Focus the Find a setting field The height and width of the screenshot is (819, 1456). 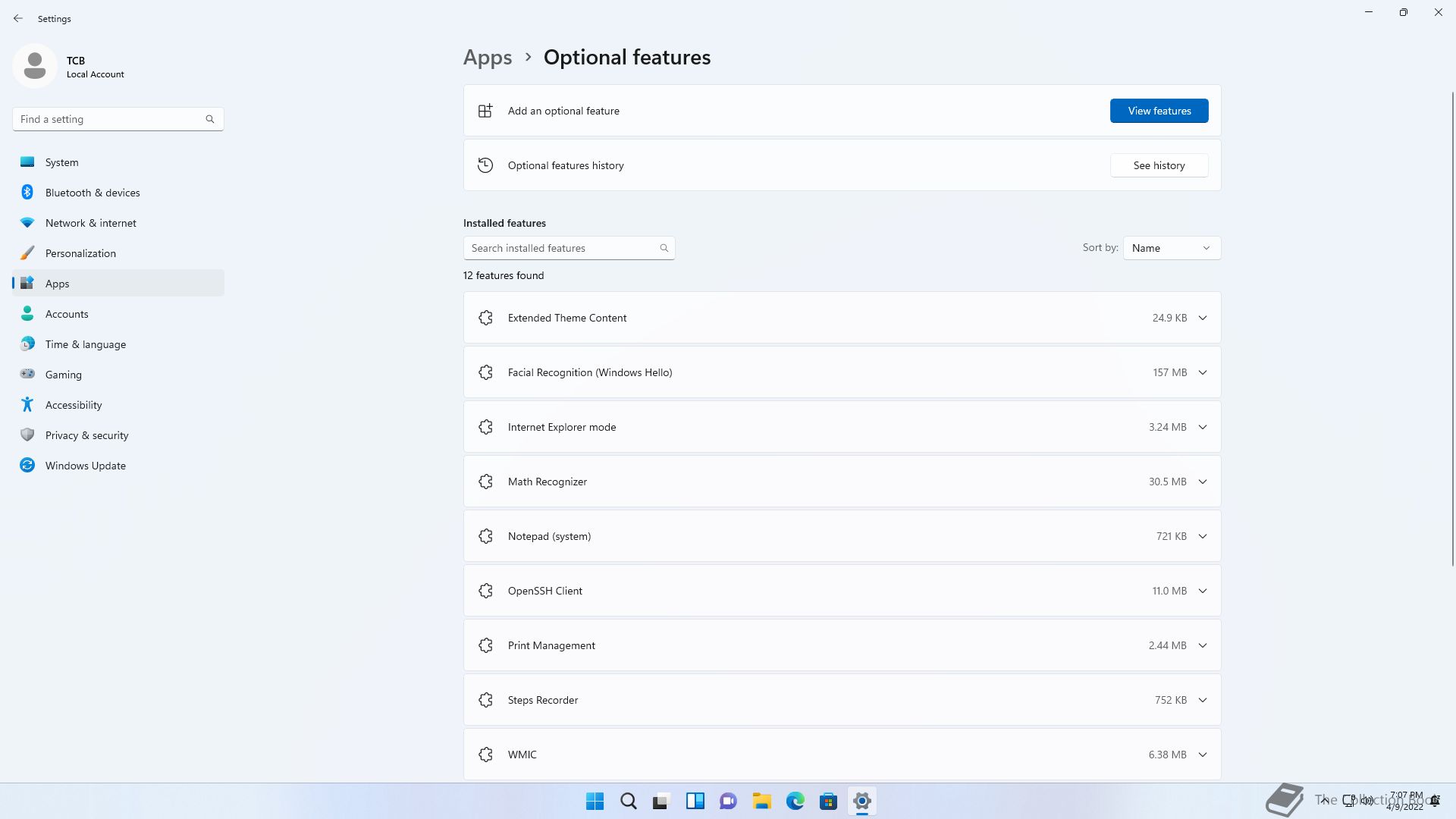tap(118, 119)
